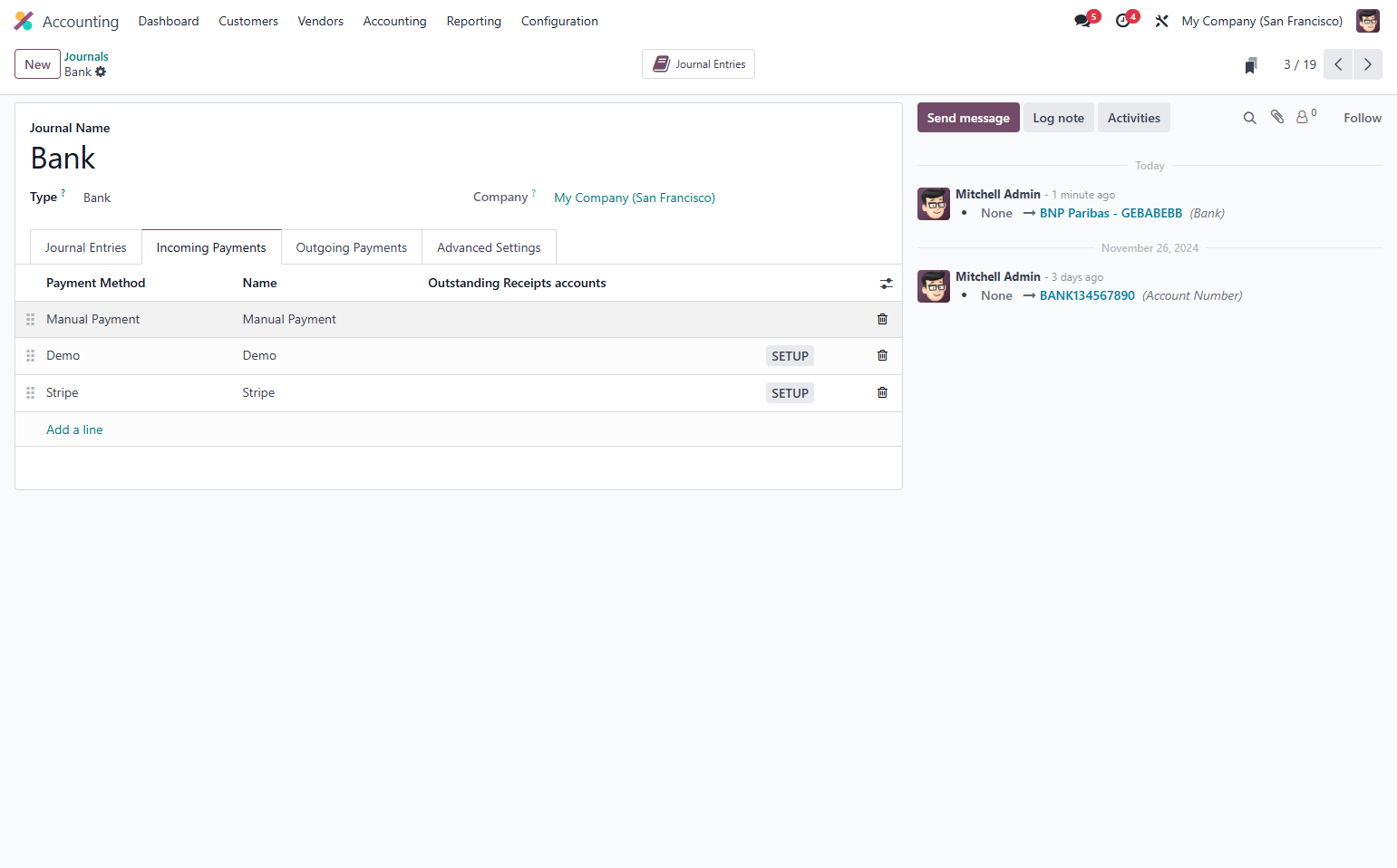Click the New button
1397x868 pixels.
[37, 64]
